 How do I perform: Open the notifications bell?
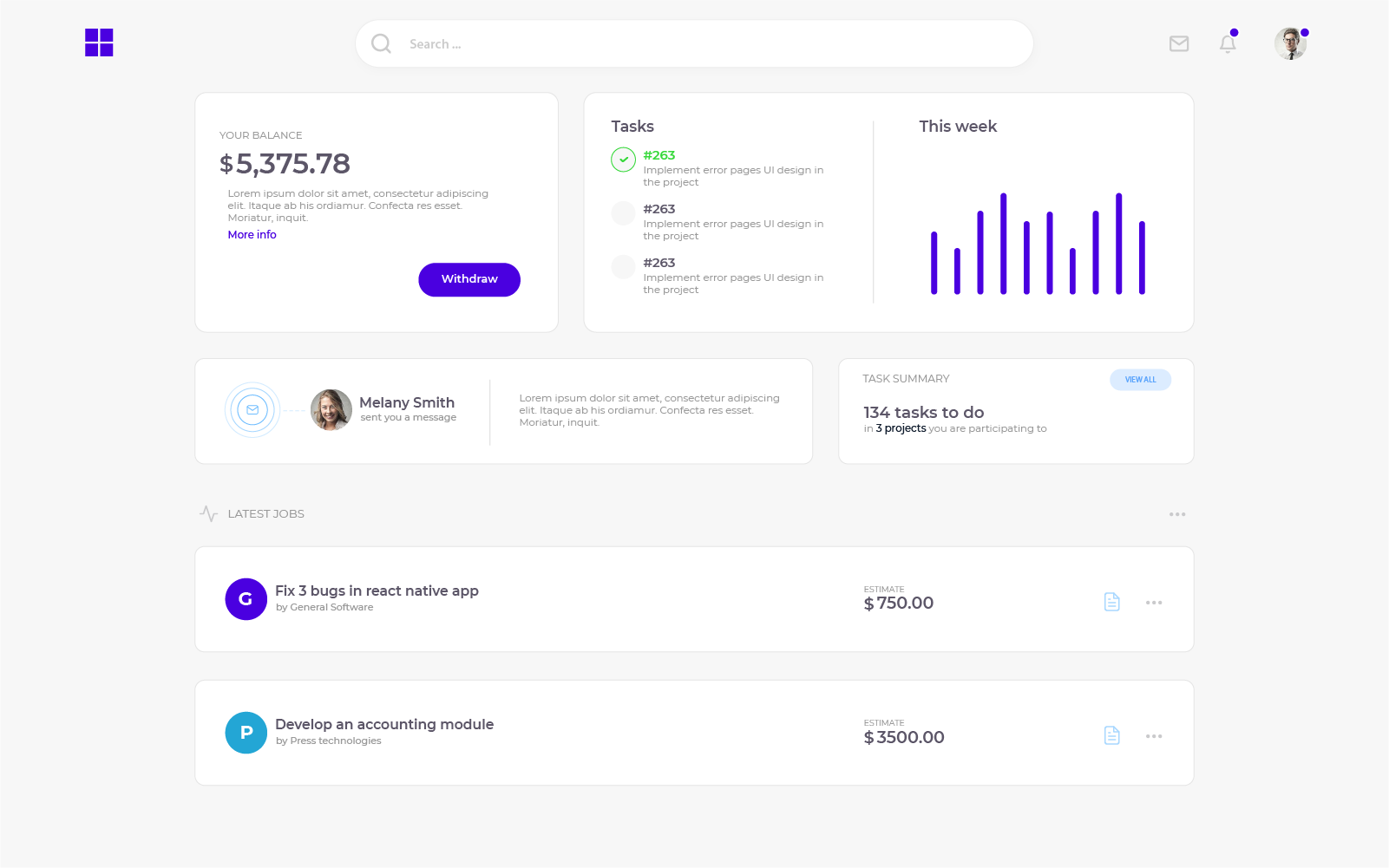point(1227,43)
